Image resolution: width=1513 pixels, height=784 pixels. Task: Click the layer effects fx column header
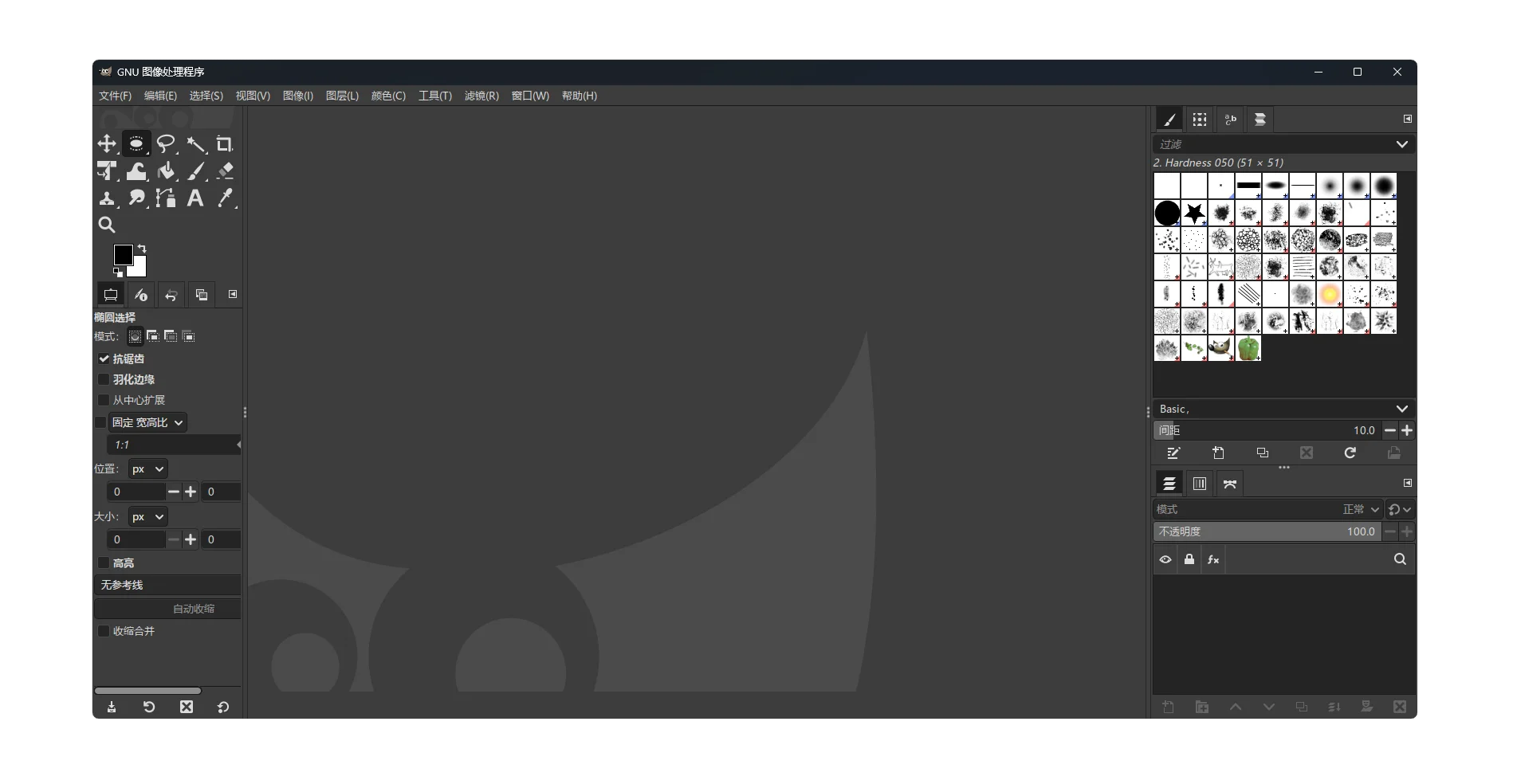click(x=1213, y=559)
